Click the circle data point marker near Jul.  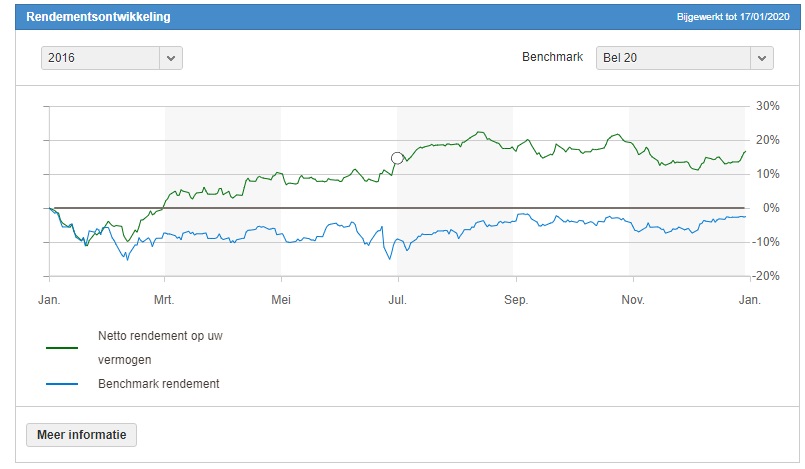click(x=397, y=158)
